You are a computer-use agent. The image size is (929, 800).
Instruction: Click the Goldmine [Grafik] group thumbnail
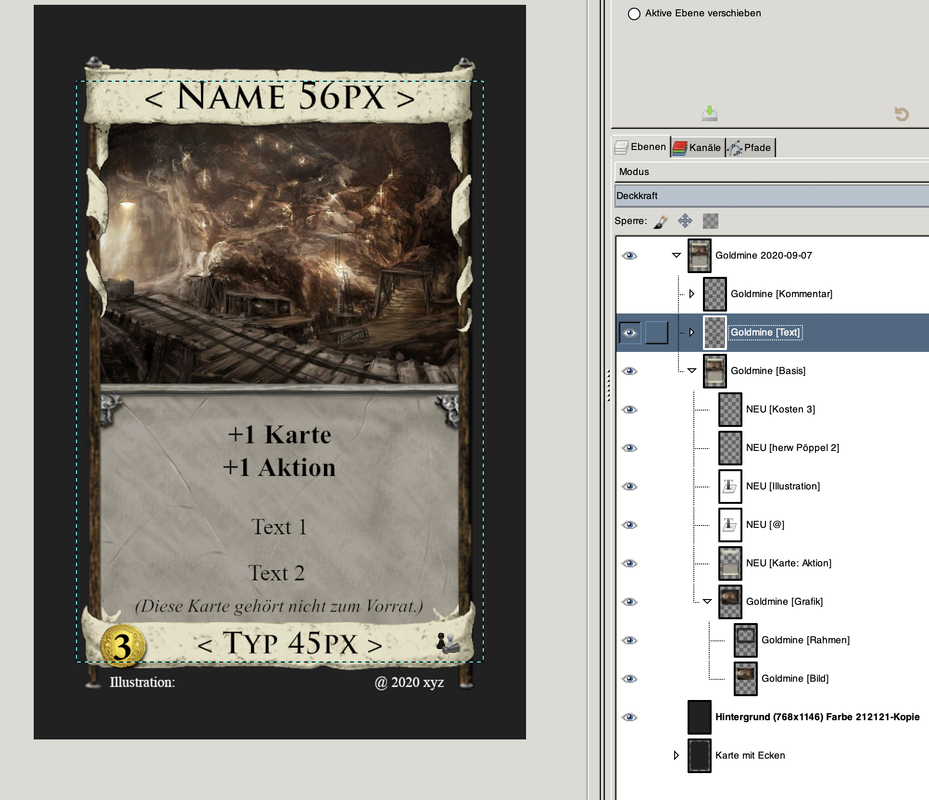[x=730, y=602]
